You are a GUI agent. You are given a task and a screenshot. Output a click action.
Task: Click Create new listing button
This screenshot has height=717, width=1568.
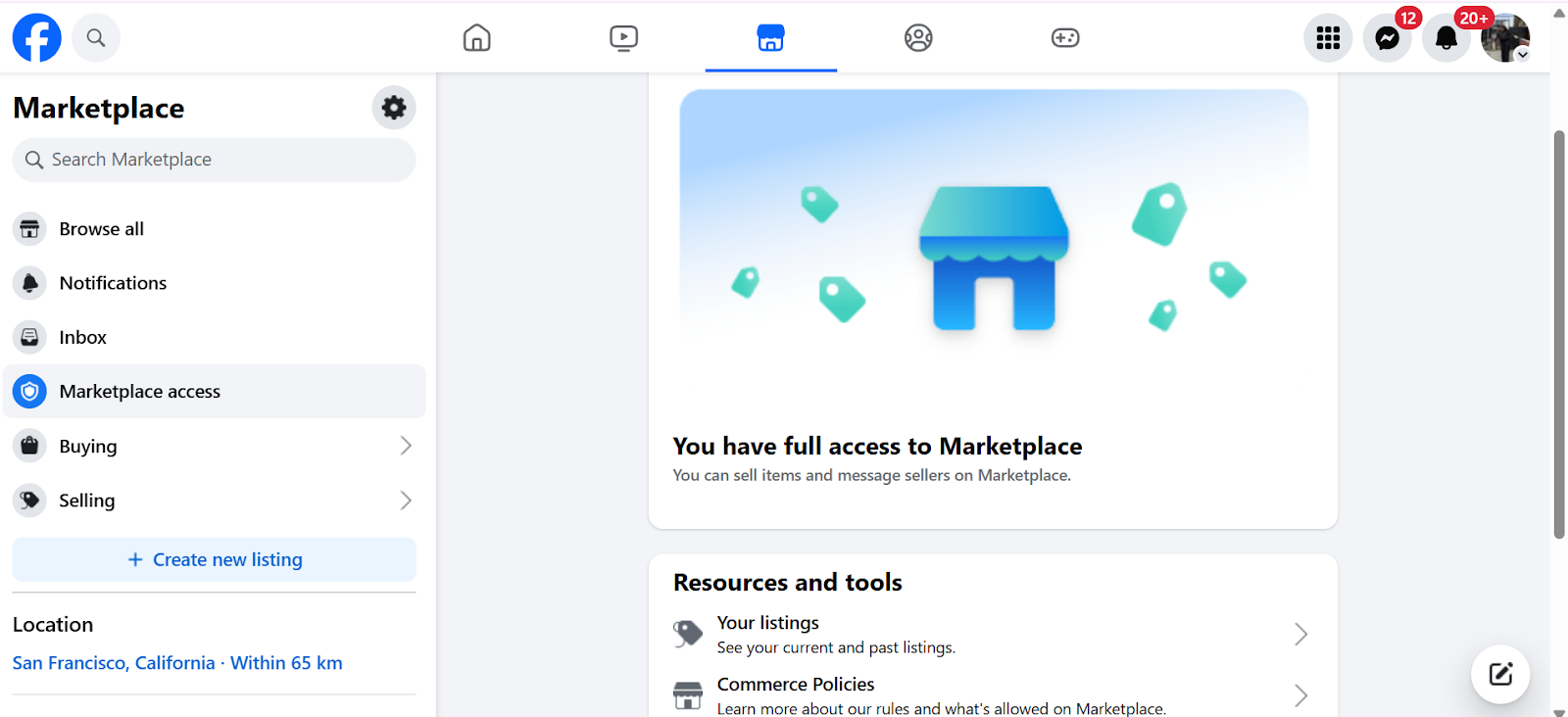(214, 559)
